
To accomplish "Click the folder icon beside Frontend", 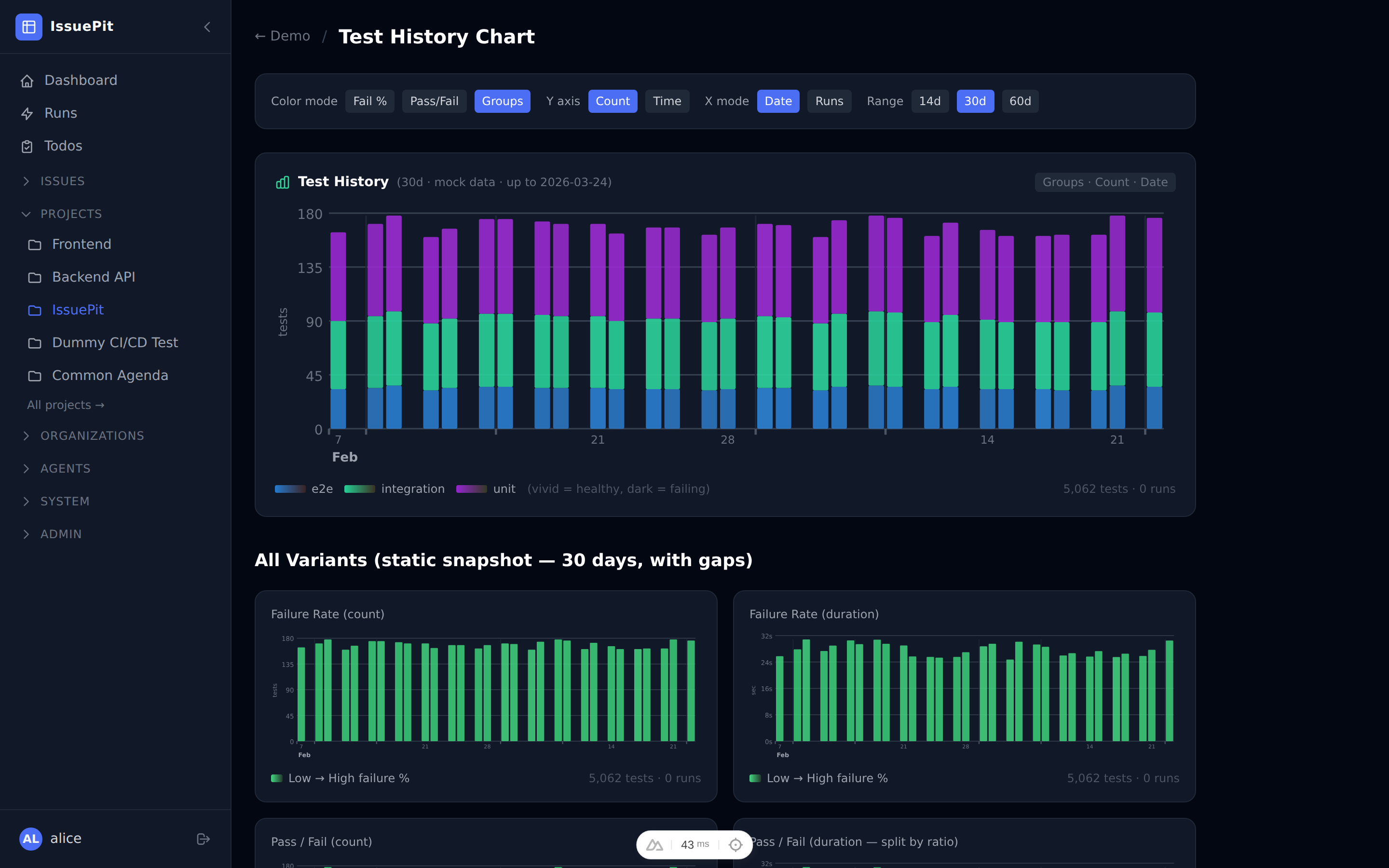I will [35, 244].
